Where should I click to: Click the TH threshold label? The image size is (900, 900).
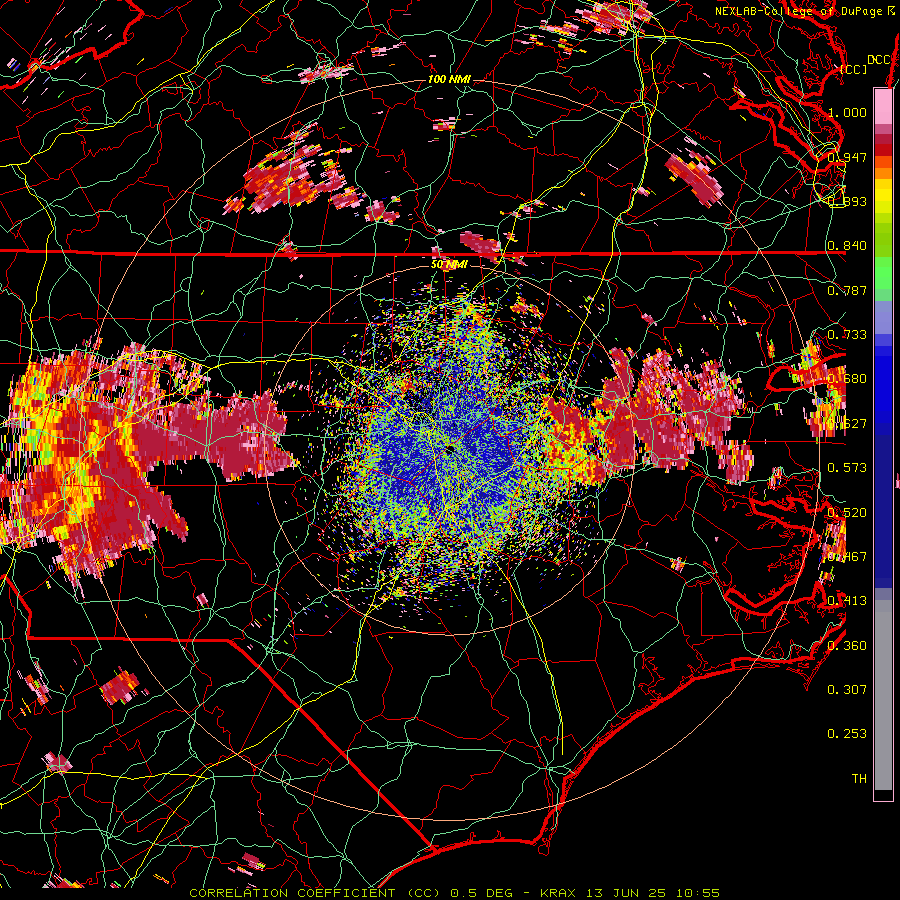pyautogui.click(x=859, y=779)
